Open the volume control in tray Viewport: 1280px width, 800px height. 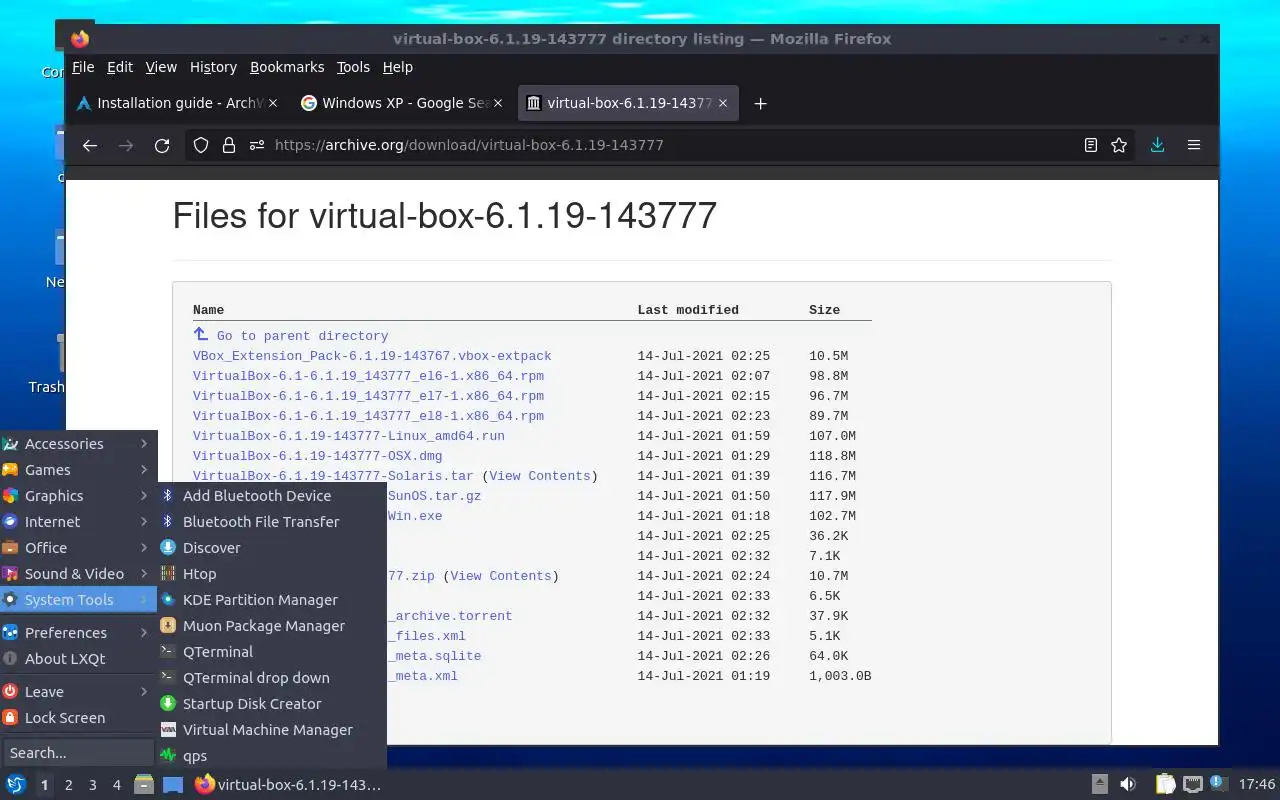(1128, 785)
